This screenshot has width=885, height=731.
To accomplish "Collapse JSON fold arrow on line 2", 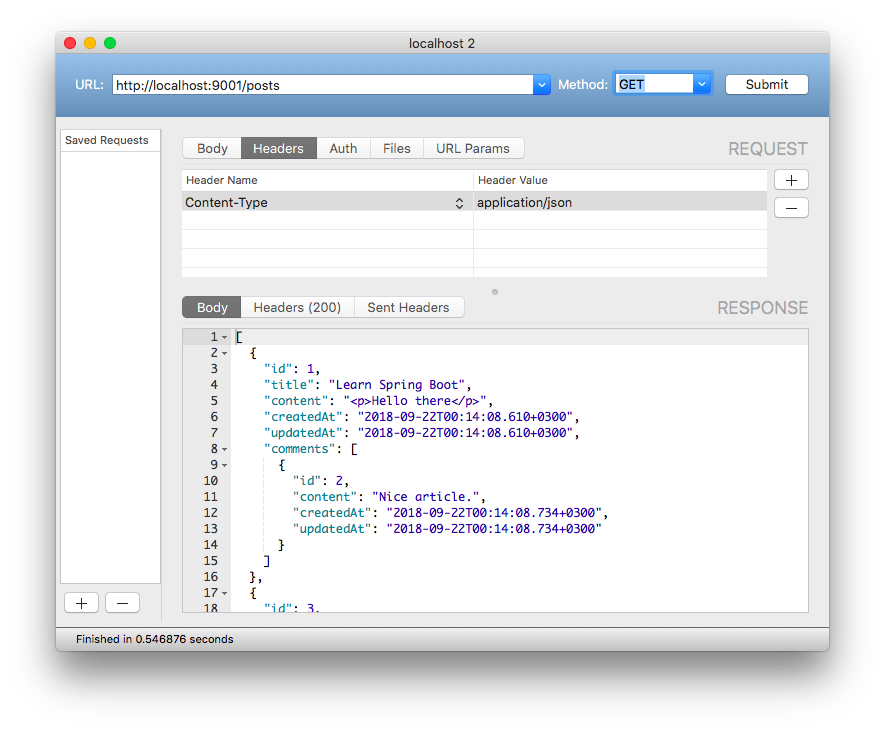I will tap(225, 353).
